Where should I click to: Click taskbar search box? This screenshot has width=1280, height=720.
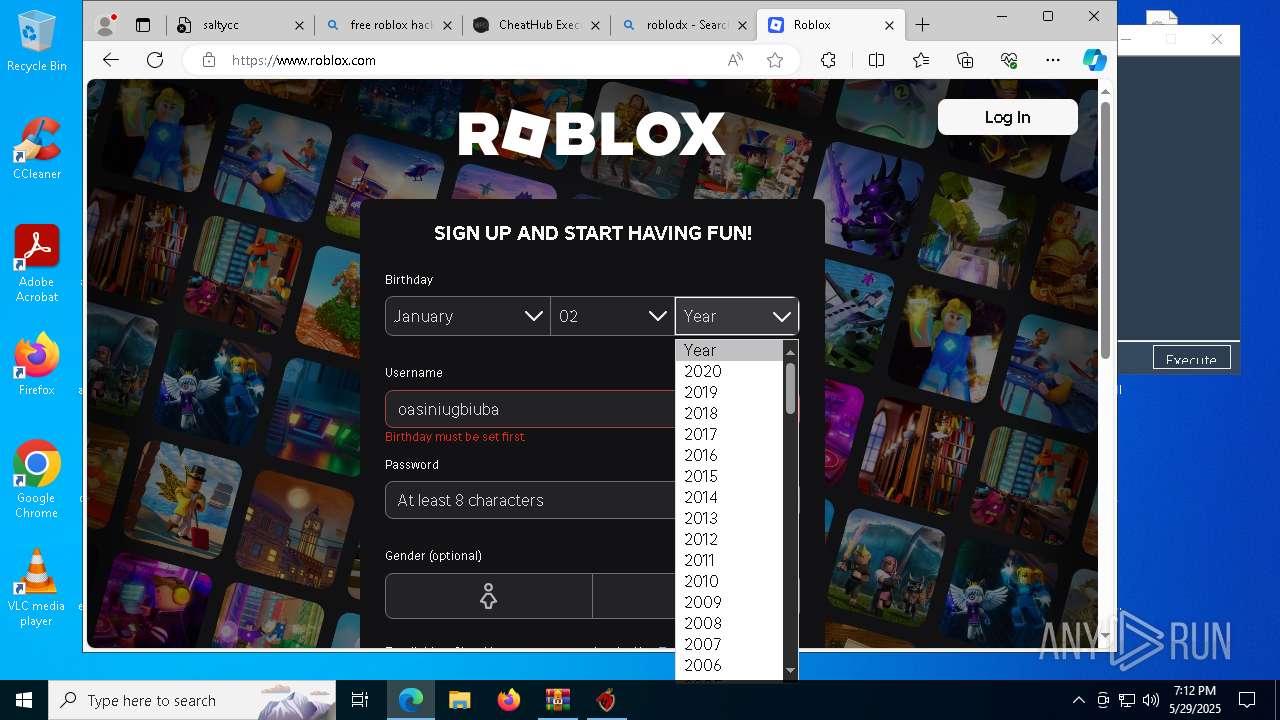(192, 700)
